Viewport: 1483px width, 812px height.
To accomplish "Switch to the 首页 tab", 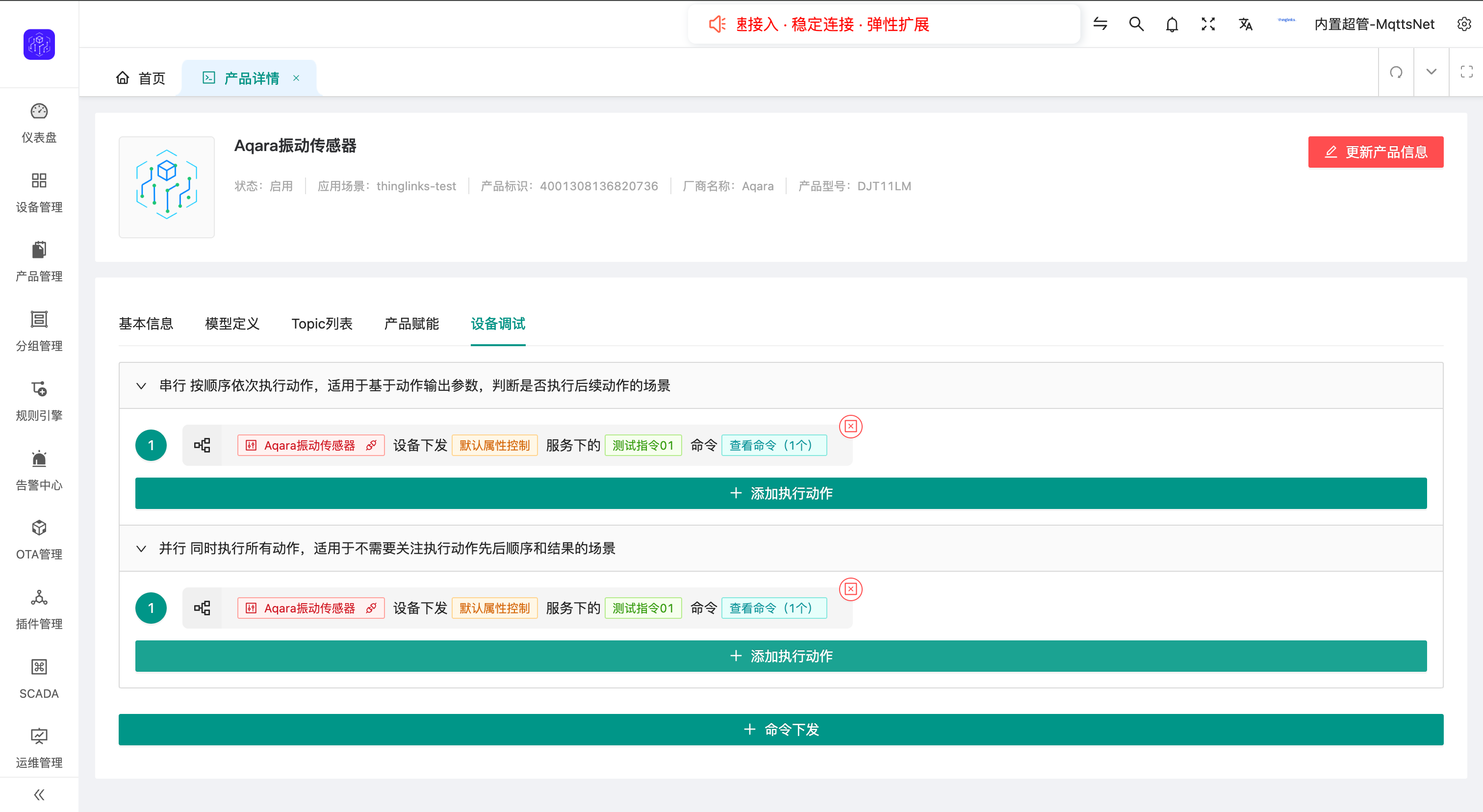I will tap(140, 77).
